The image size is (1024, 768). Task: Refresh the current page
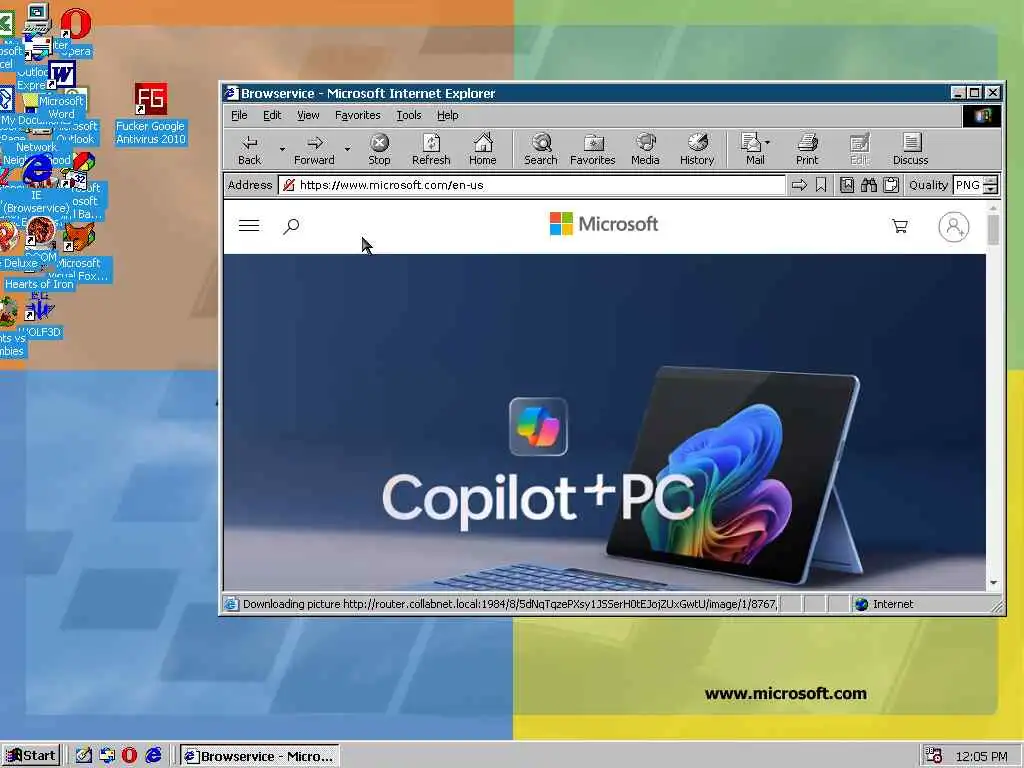tap(431, 150)
